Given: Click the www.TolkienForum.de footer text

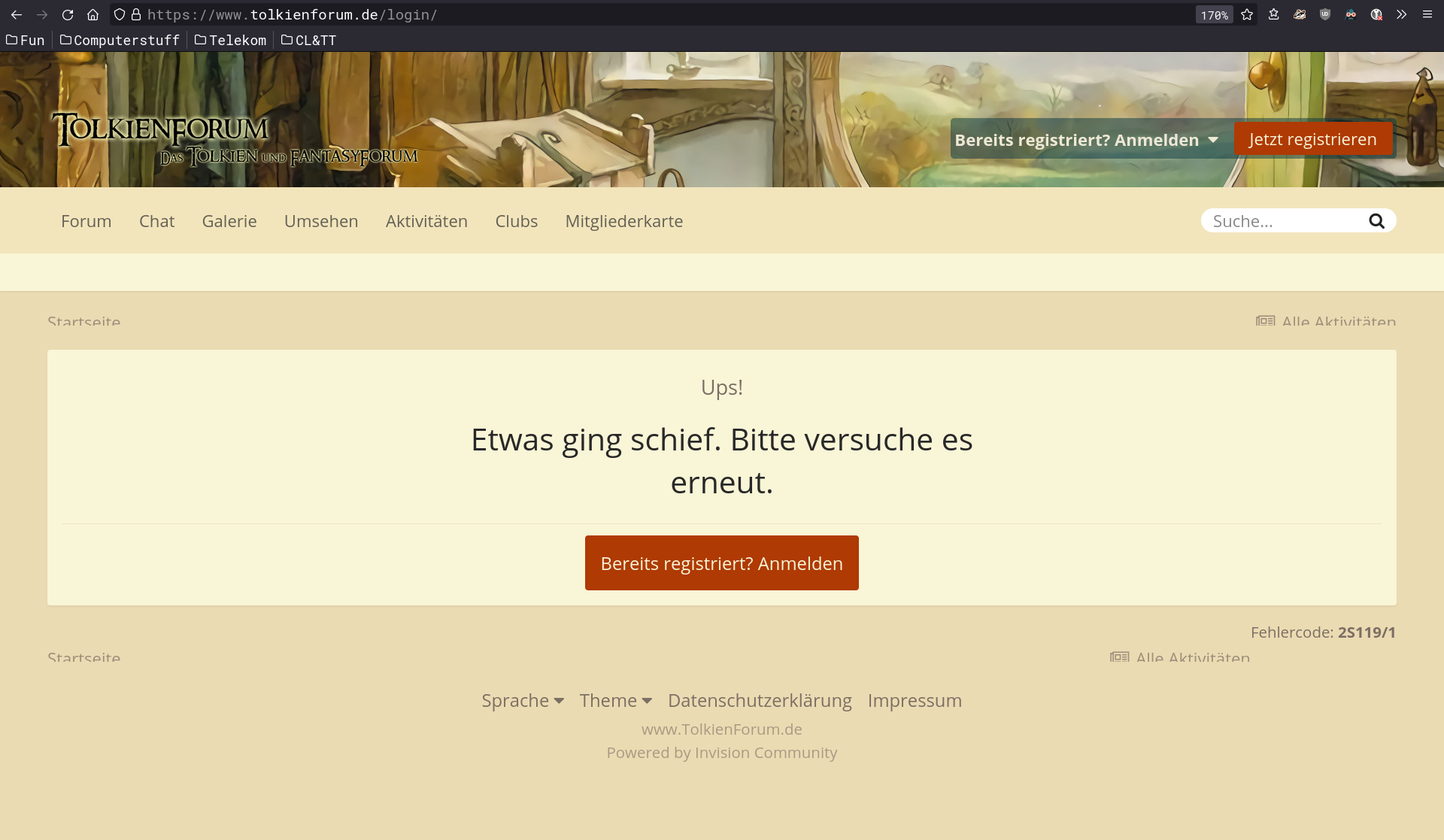Looking at the screenshot, I should point(722,729).
